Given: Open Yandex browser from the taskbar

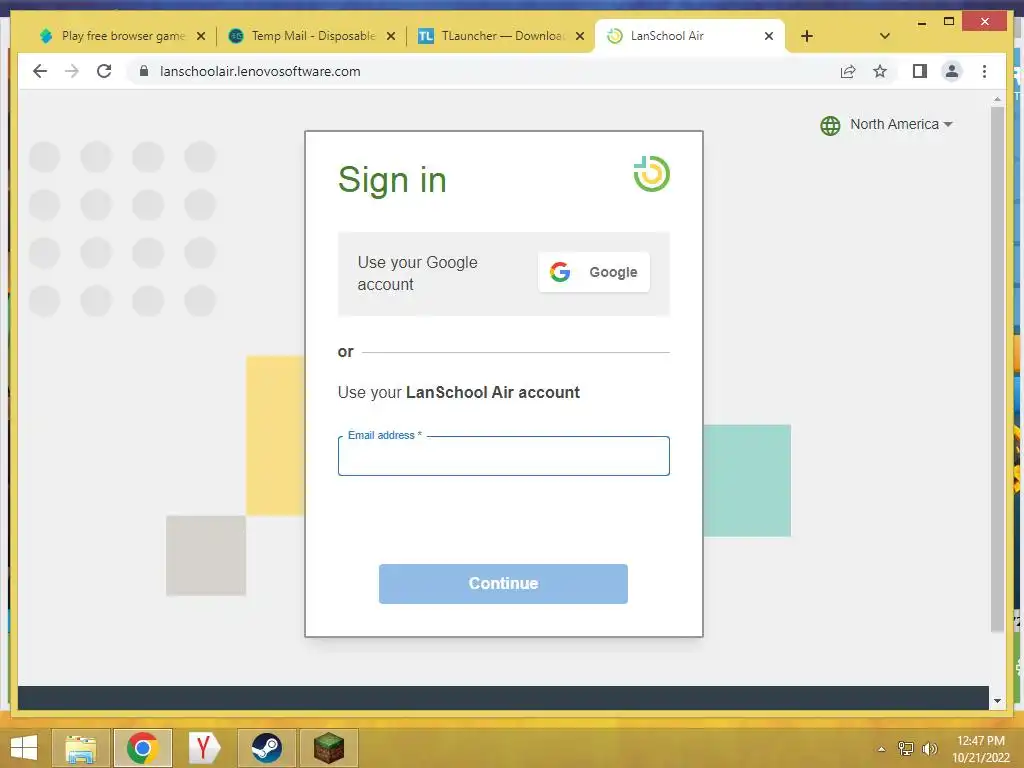Looking at the screenshot, I should point(204,748).
